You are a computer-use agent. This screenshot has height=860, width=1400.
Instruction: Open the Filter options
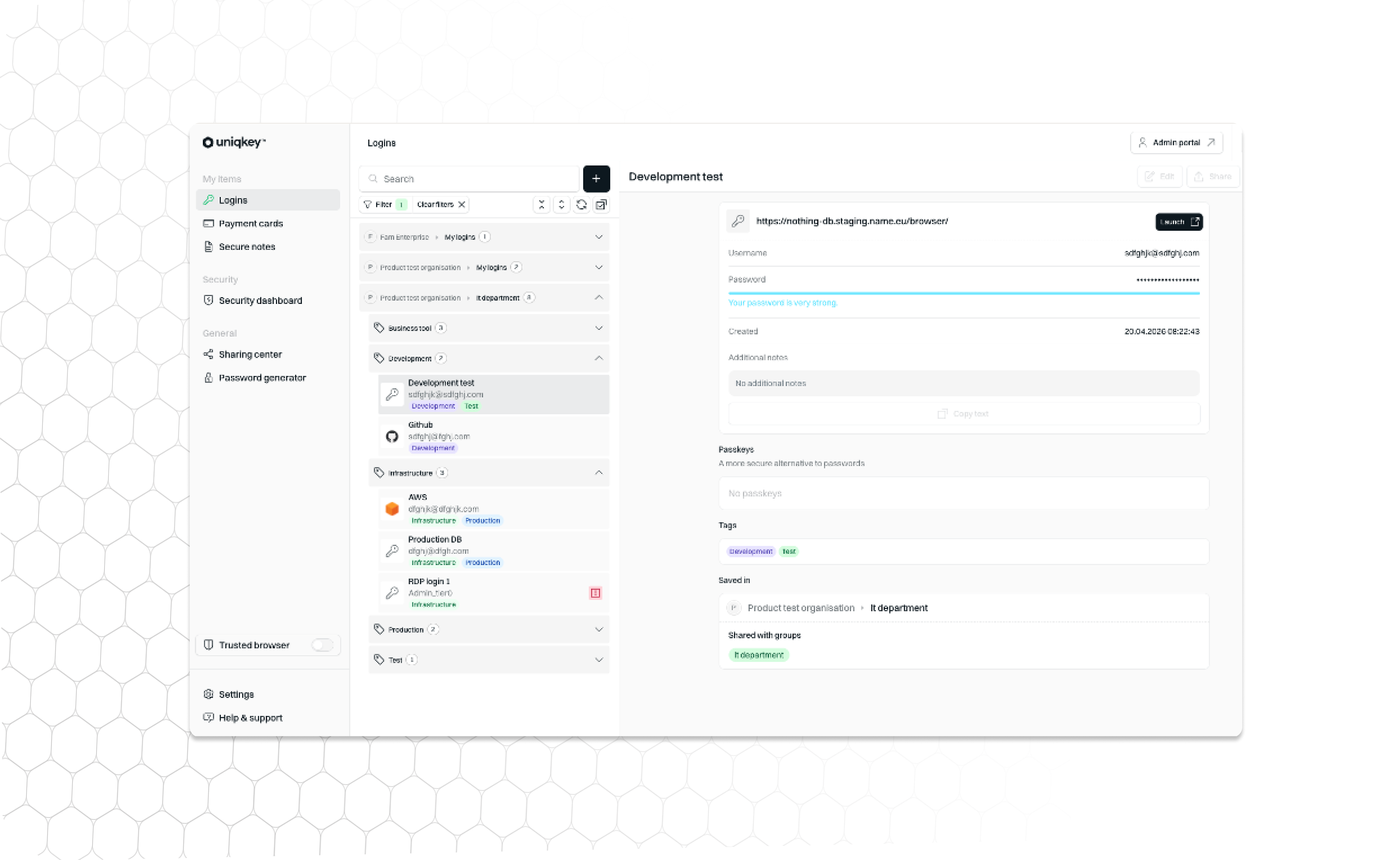click(x=385, y=205)
